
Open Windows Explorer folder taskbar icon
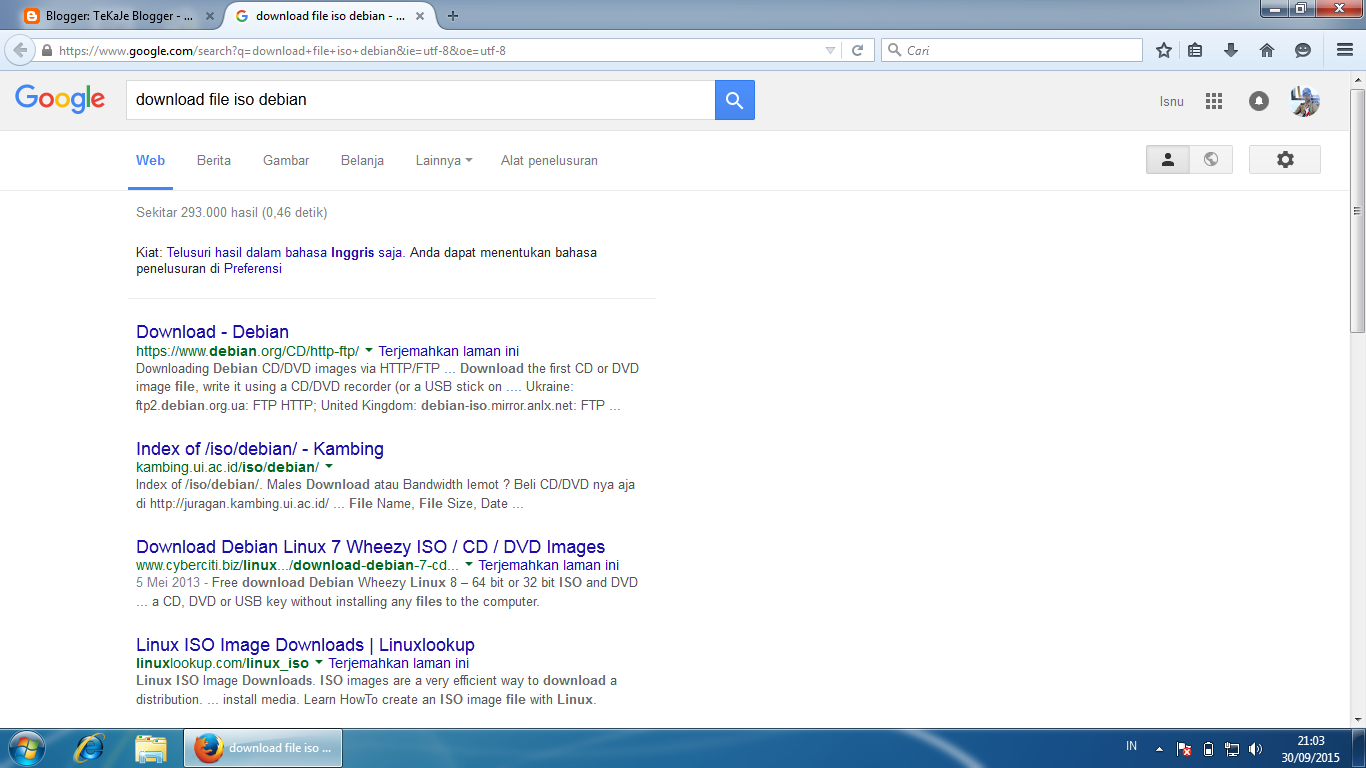[151, 748]
